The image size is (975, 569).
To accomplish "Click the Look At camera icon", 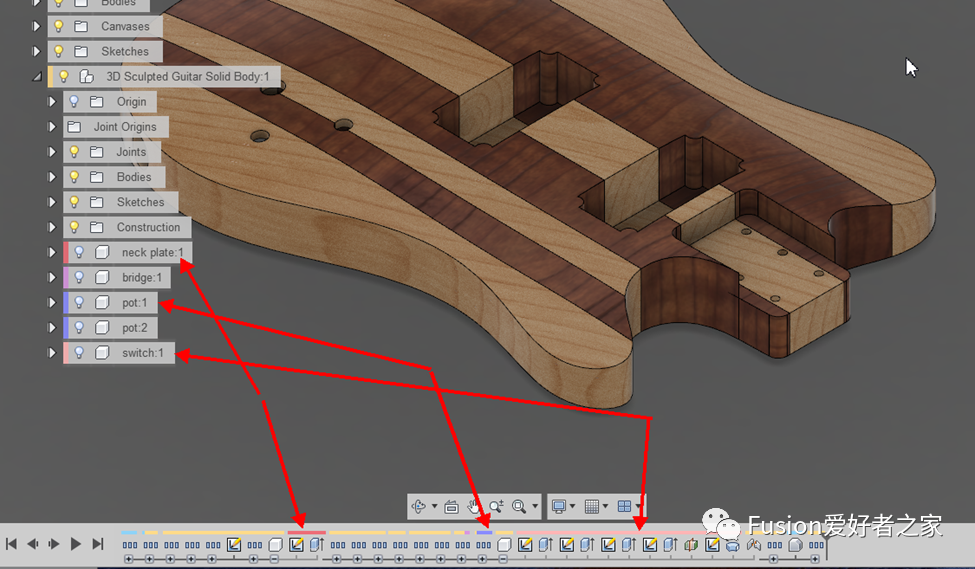I will coord(451,507).
